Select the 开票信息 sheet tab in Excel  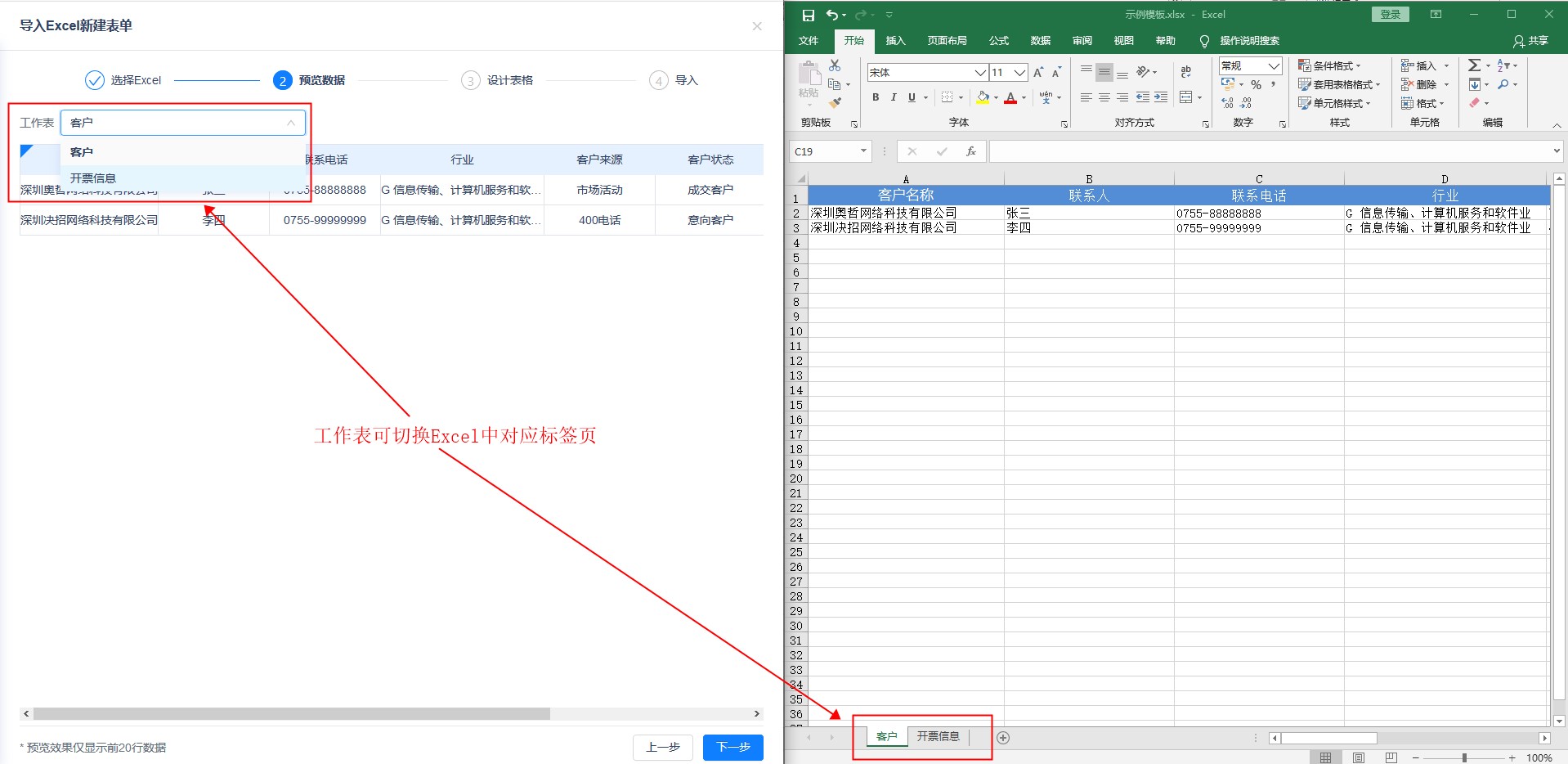(938, 736)
